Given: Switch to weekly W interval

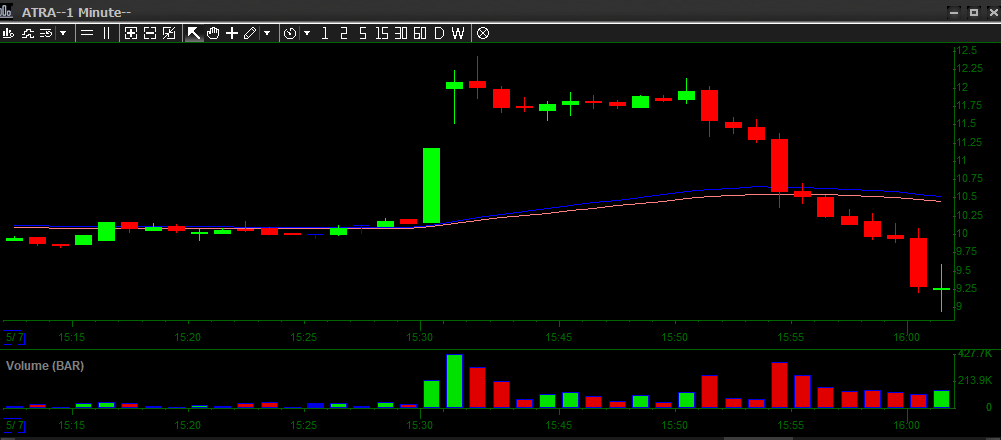Looking at the screenshot, I should 458,33.
